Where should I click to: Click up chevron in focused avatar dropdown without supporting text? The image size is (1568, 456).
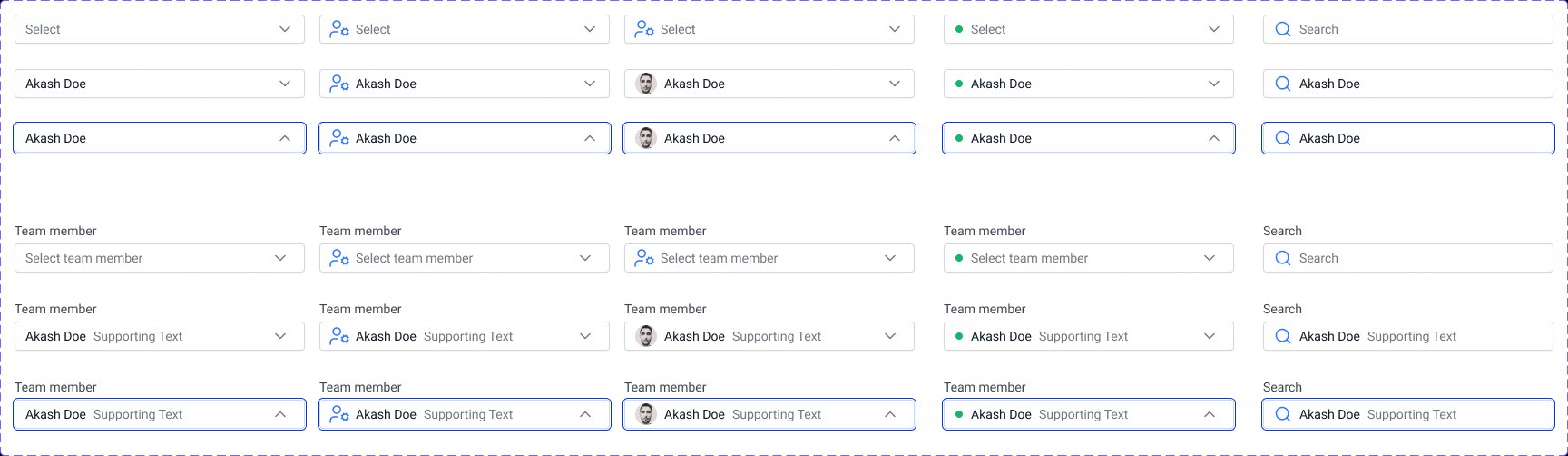895,138
